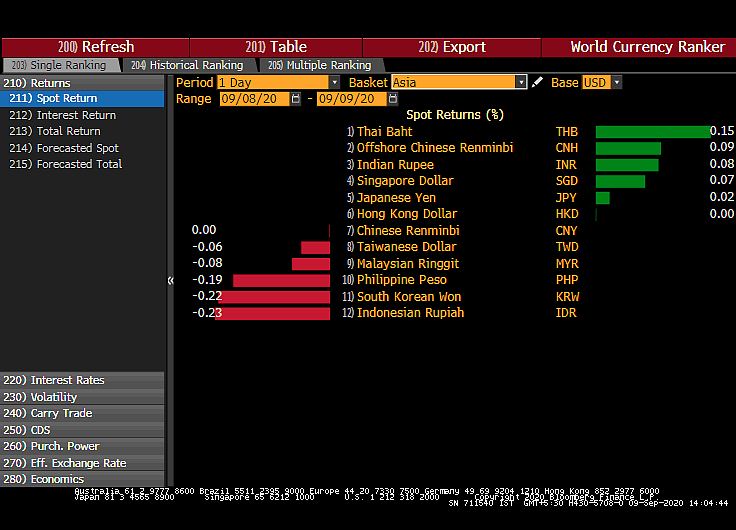Open the Period dropdown arrow
This screenshot has width=736, height=530.
(x=334, y=83)
